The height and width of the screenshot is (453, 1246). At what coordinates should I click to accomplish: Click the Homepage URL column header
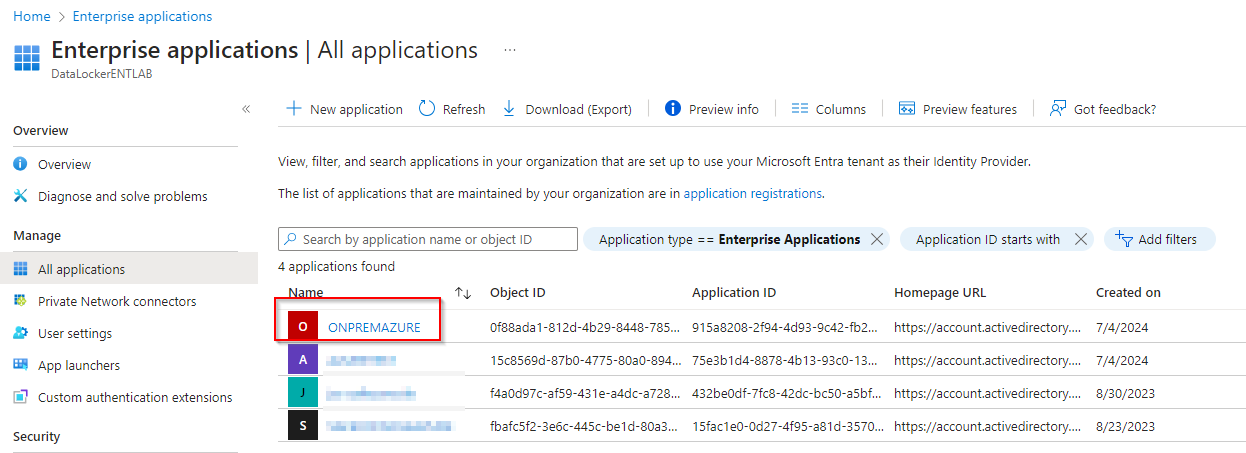pyautogui.click(x=940, y=293)
